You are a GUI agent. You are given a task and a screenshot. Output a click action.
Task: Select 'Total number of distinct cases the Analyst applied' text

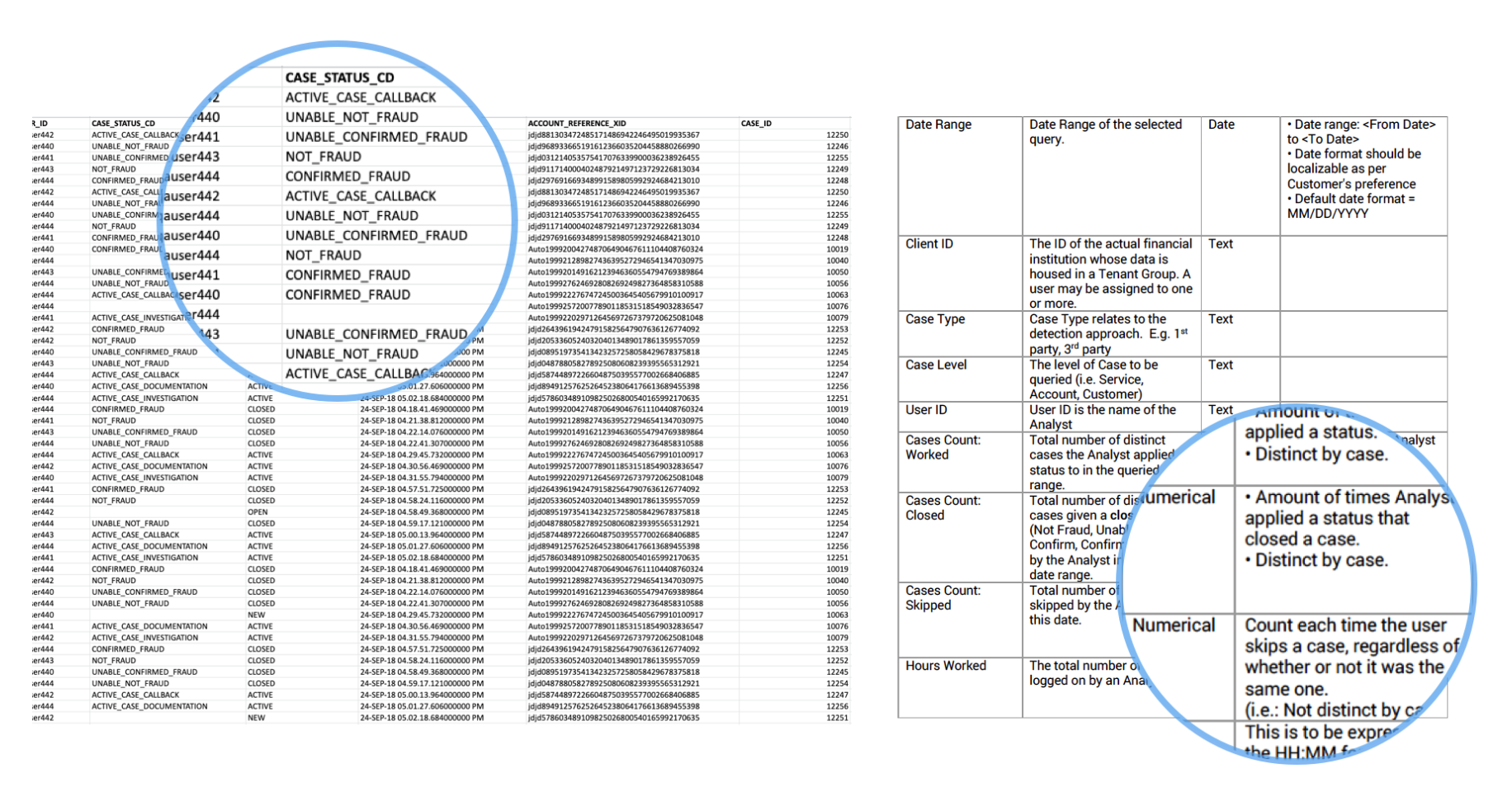pos(1101,447)
